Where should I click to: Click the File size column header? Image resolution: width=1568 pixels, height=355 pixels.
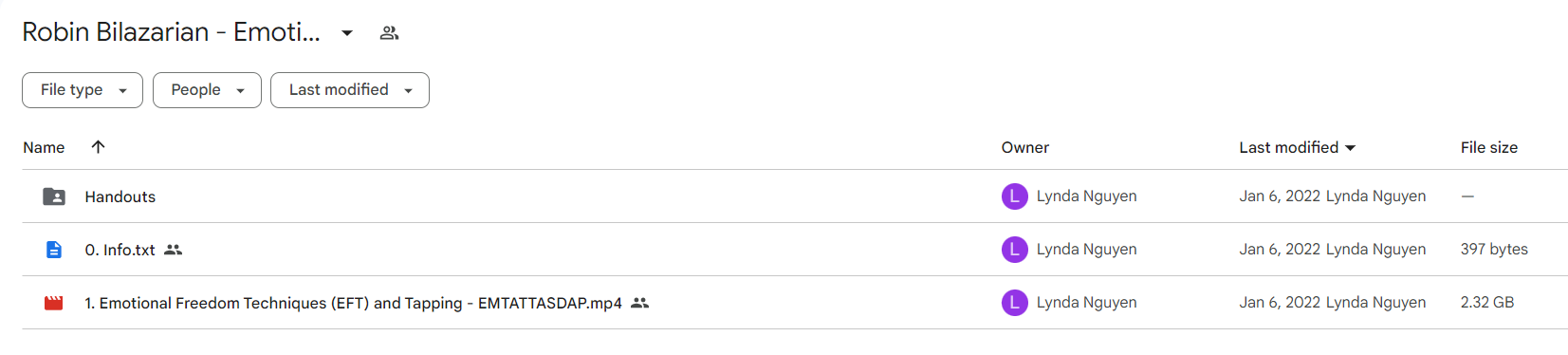pos(1489,148)
